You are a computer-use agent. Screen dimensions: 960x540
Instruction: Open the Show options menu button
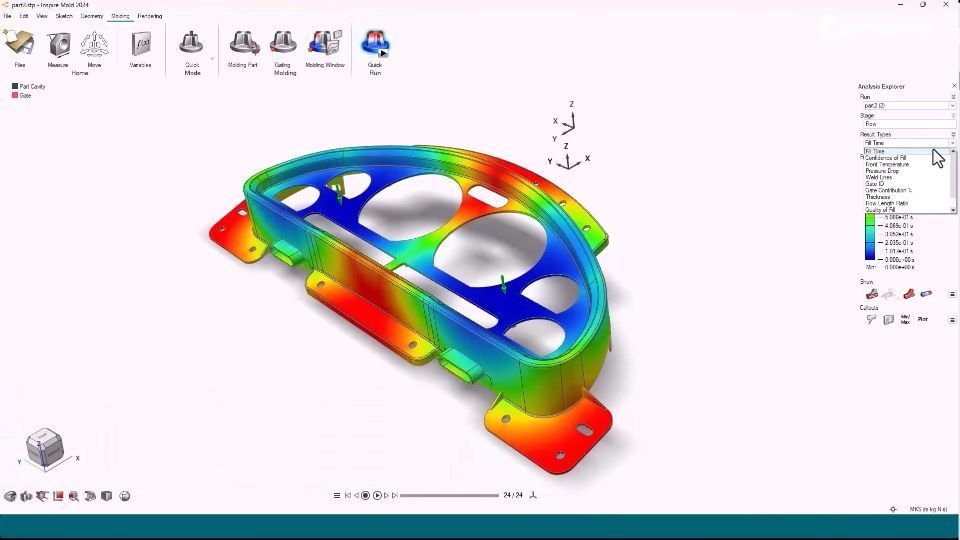tap(952, 294)
